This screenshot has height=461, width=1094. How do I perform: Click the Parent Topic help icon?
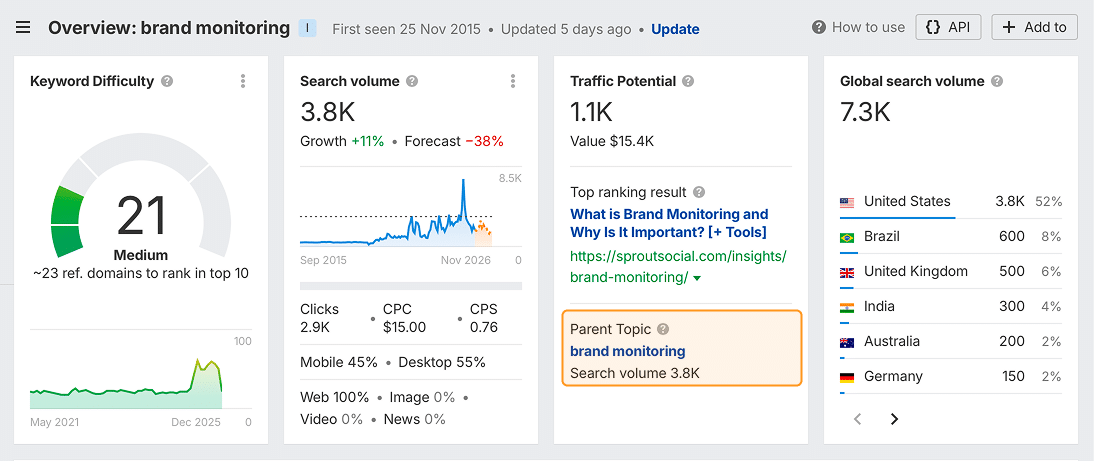click(664, 328)
